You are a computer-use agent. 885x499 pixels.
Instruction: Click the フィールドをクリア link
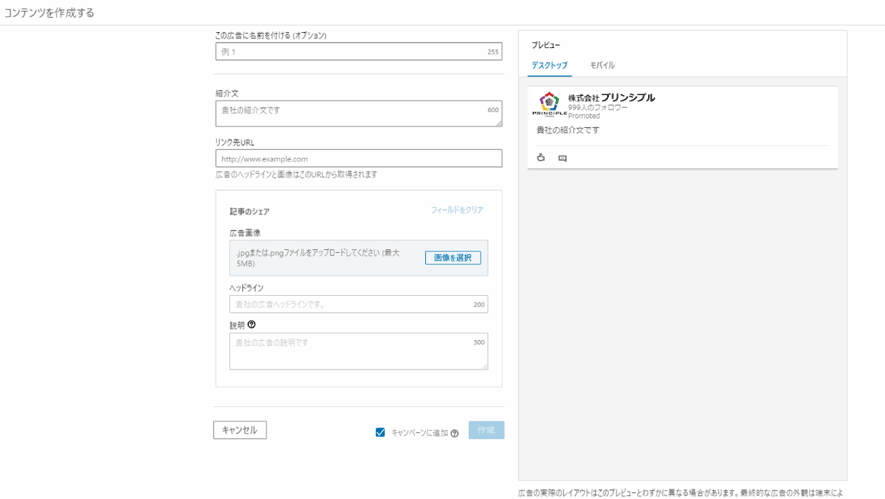click(457, 211)
